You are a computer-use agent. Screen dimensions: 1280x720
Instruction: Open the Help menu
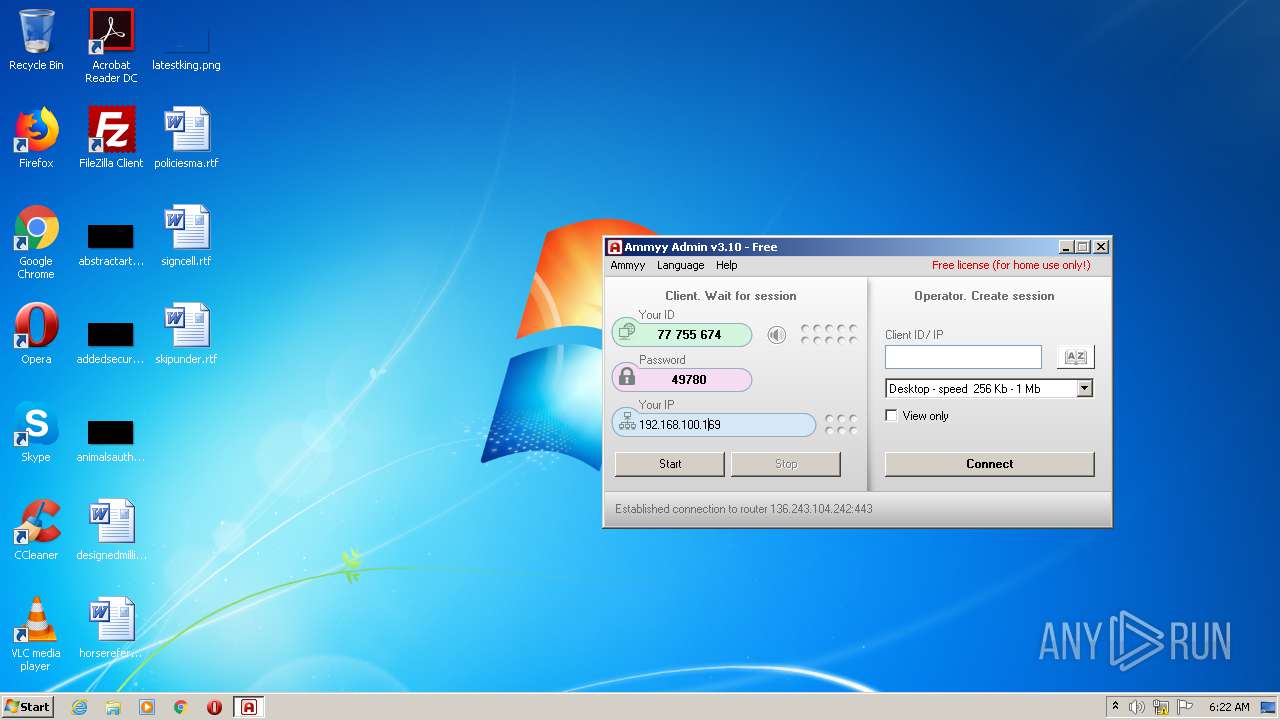click(727, 265)
